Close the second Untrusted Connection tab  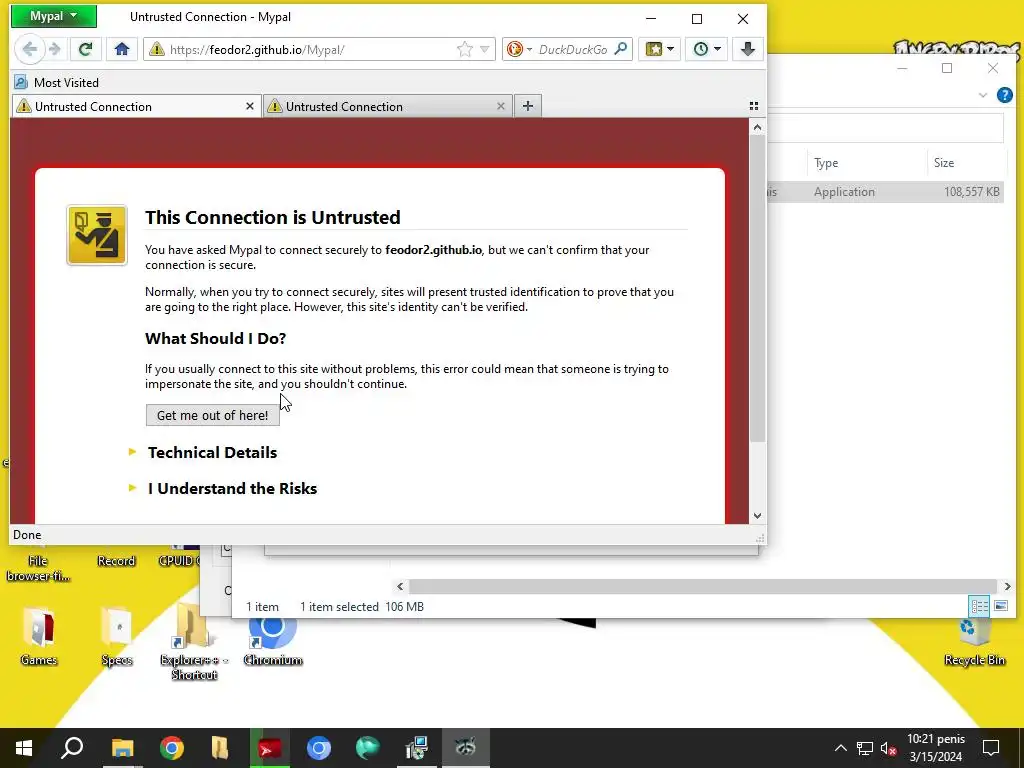click(501, 106)
